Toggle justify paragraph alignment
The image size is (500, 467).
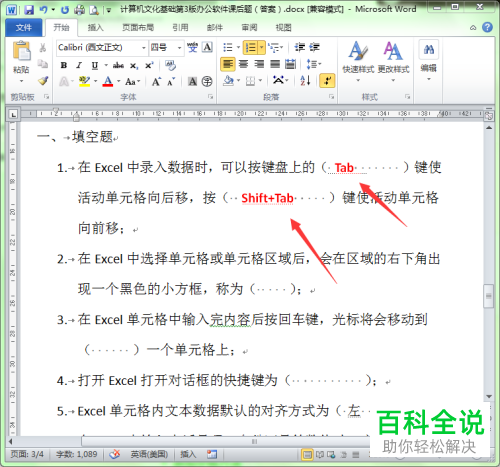(x=275, y=64)
